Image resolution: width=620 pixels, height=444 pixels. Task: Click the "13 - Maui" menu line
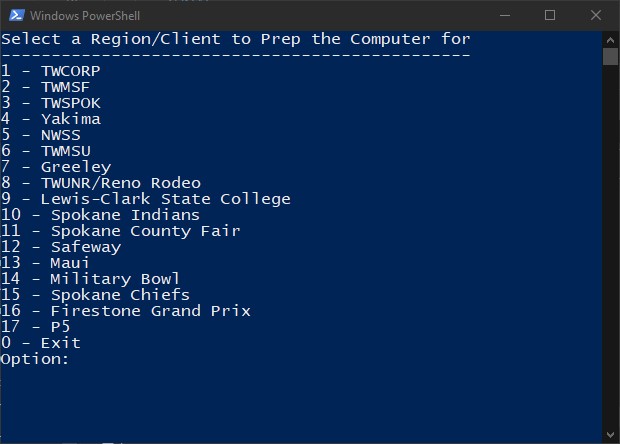(45, 263)
